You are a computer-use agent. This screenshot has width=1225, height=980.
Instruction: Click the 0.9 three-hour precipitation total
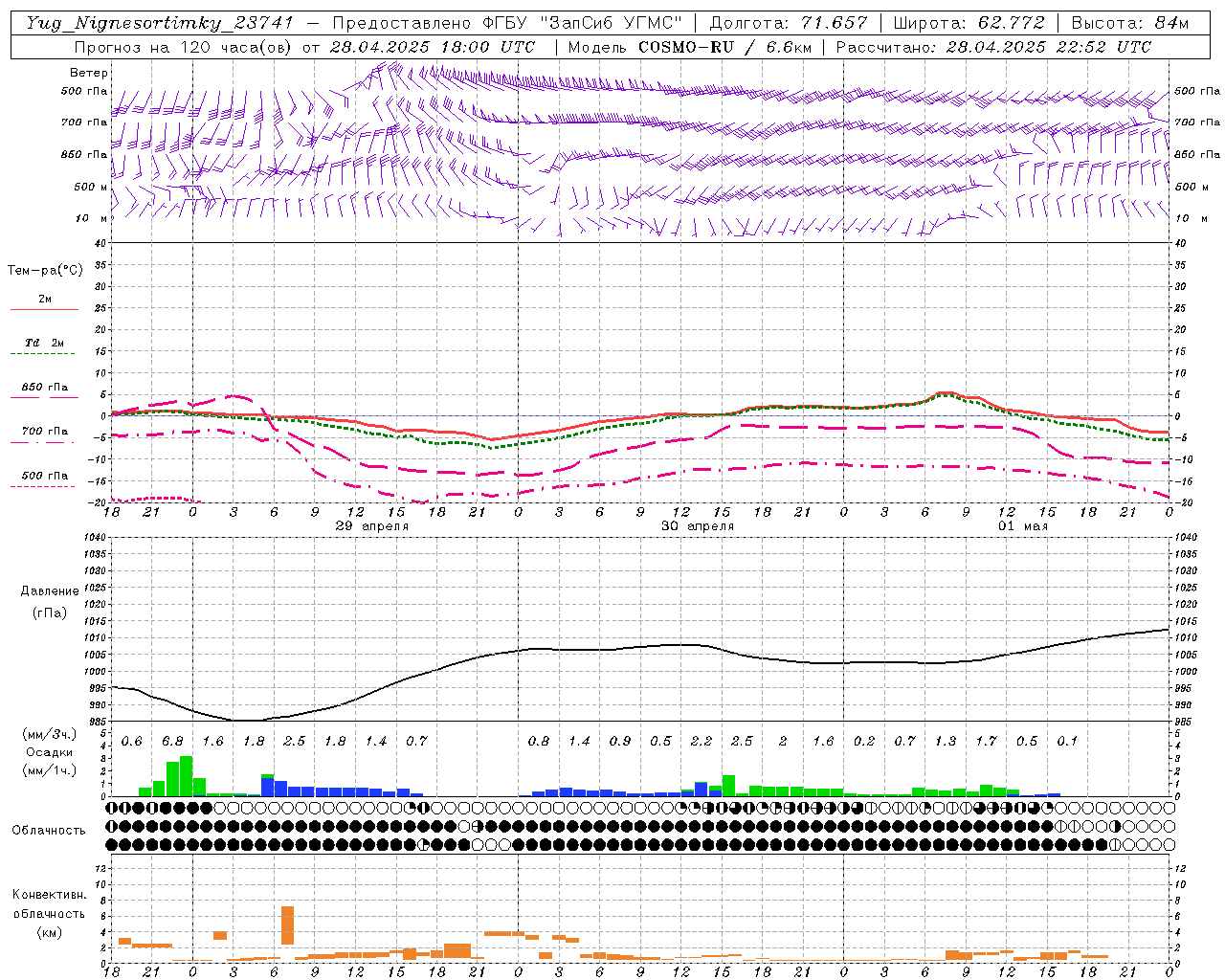pos(620,741)
